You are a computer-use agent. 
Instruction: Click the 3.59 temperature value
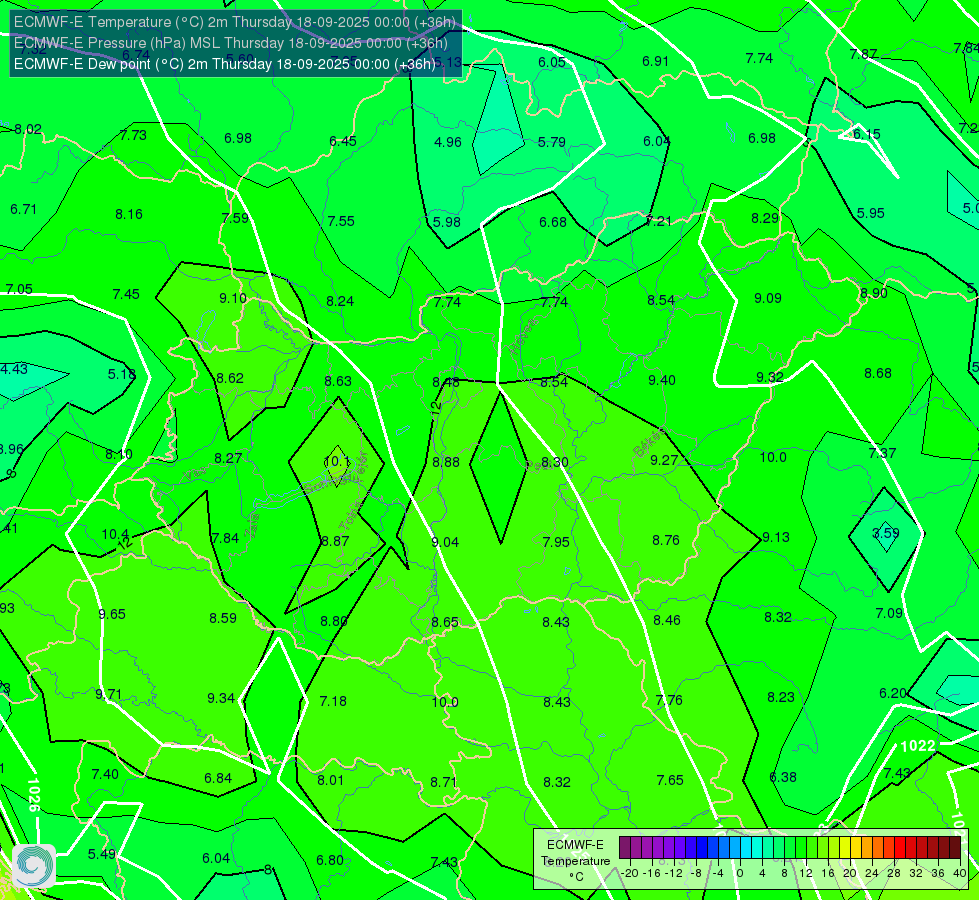pos(885,533)
